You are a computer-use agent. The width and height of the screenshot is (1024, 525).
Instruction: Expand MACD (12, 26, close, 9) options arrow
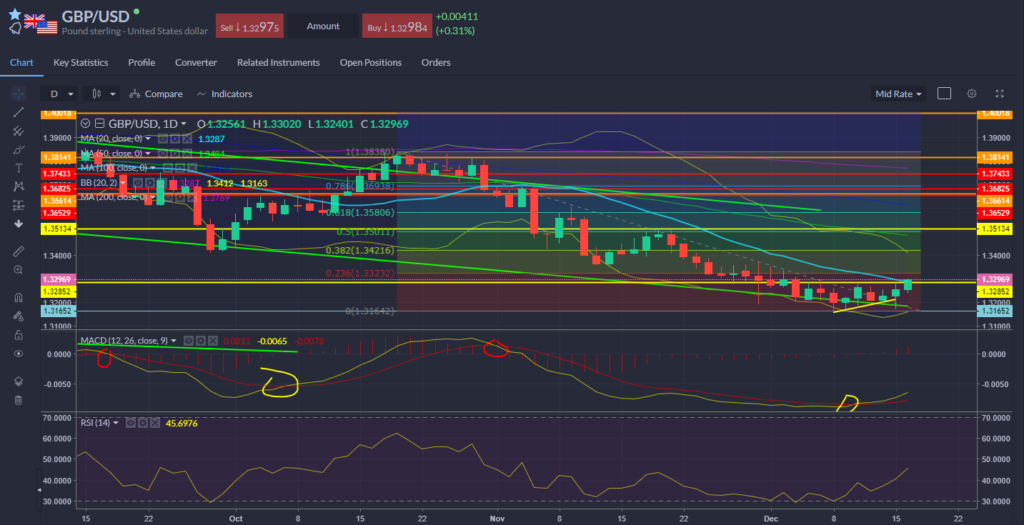174,341
